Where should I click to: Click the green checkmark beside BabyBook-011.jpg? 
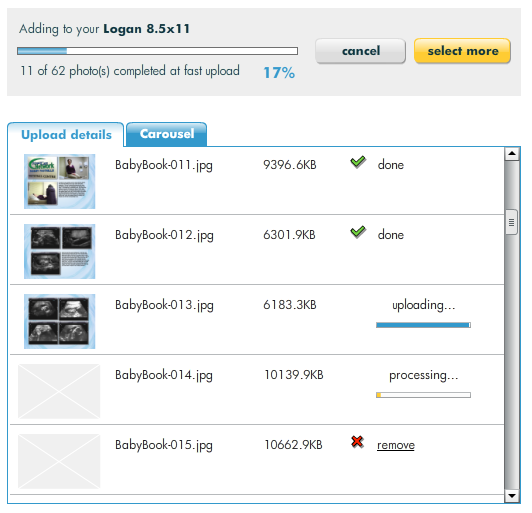tap(358, 162)
